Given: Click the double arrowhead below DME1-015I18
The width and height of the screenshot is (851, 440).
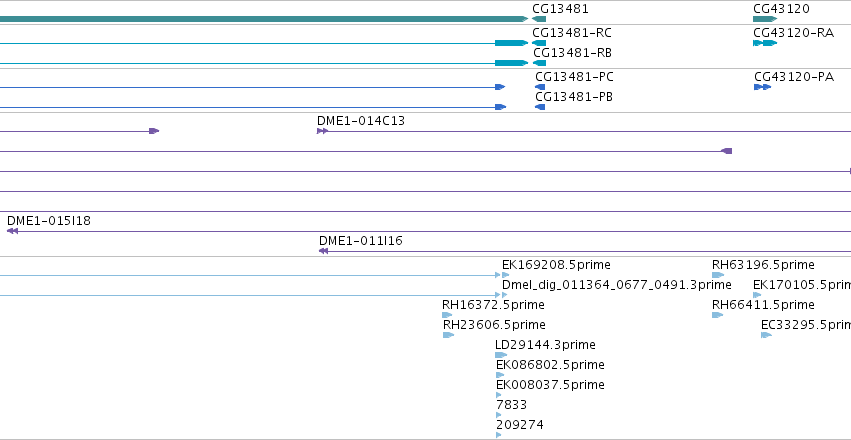Looking at the screenshot, I should tap(12, 231).
